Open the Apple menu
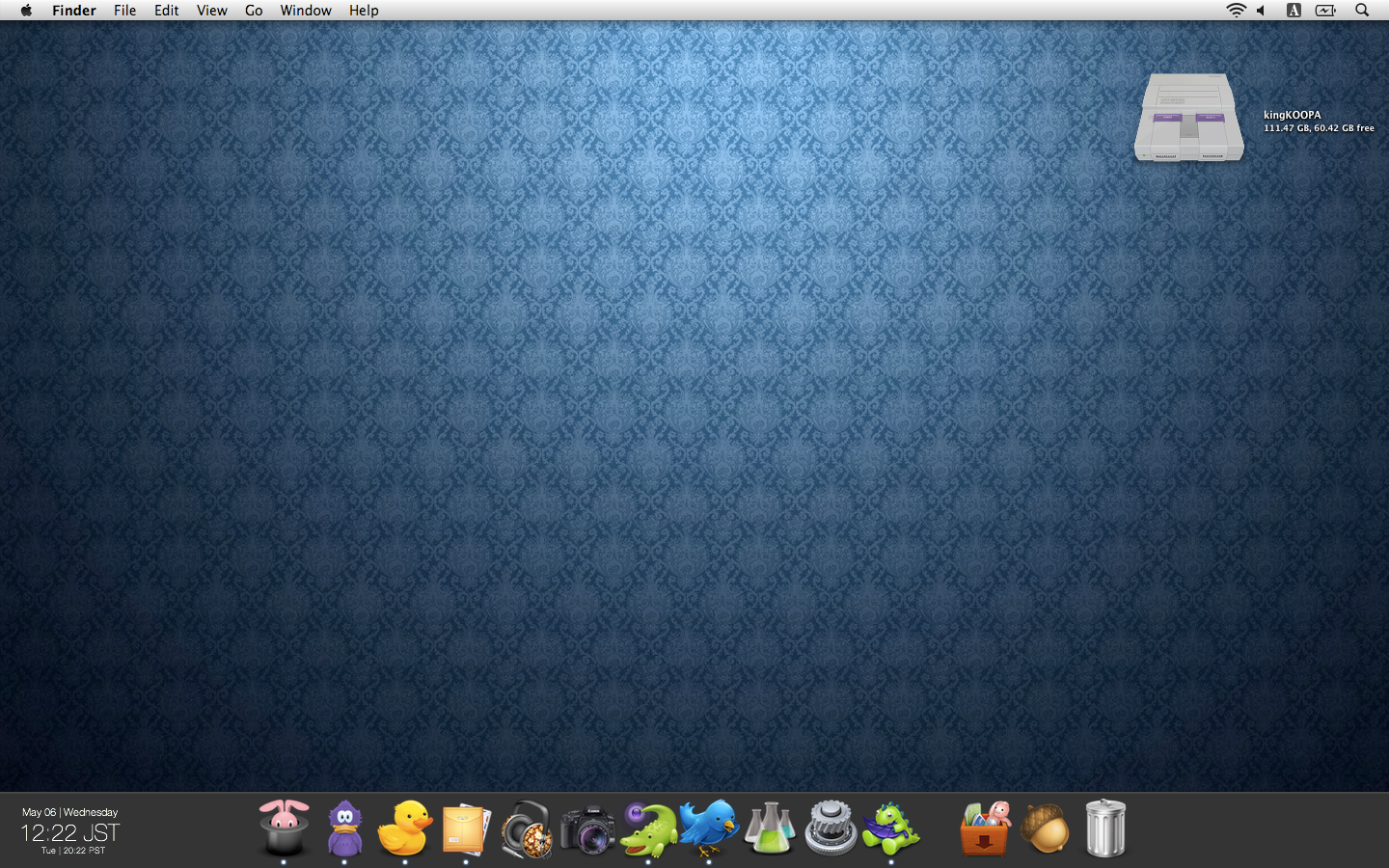 (x=26, y=11)
